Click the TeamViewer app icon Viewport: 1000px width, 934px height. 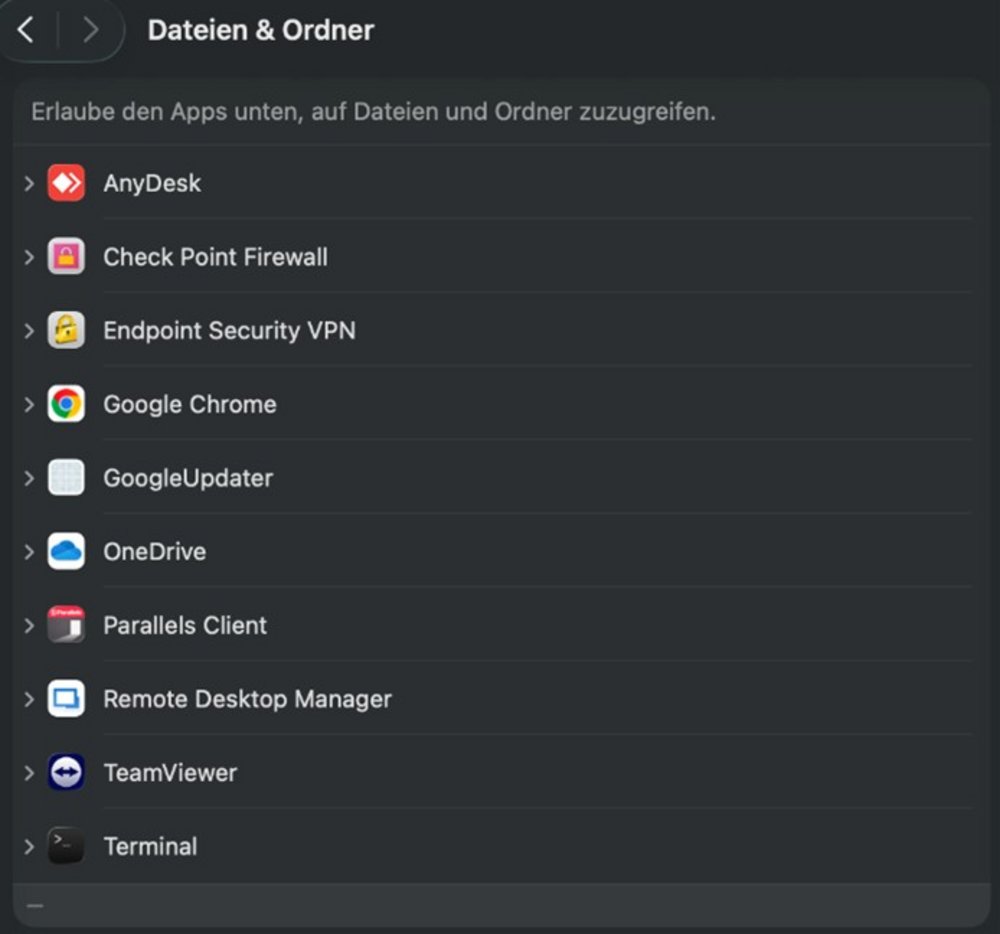tap(66, 773)
